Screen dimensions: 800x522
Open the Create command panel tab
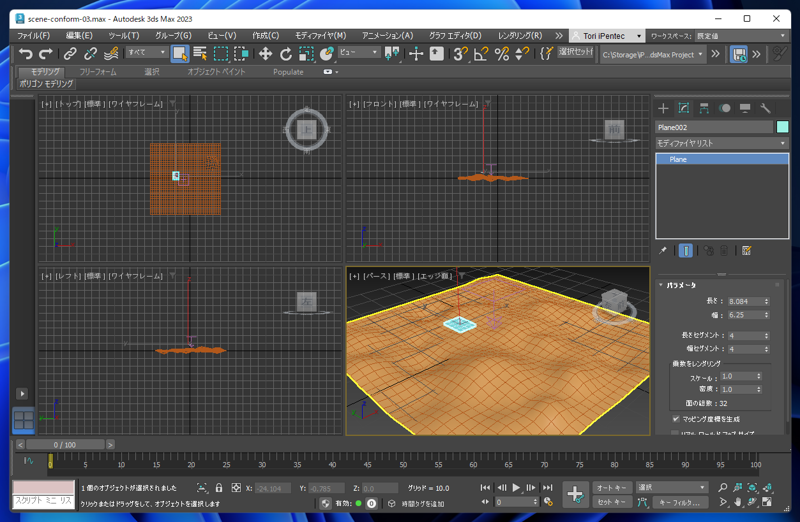[663, 108]
